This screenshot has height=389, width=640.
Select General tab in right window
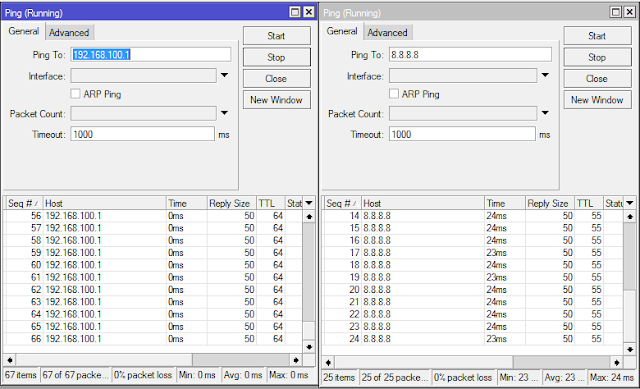coord(342,31)
